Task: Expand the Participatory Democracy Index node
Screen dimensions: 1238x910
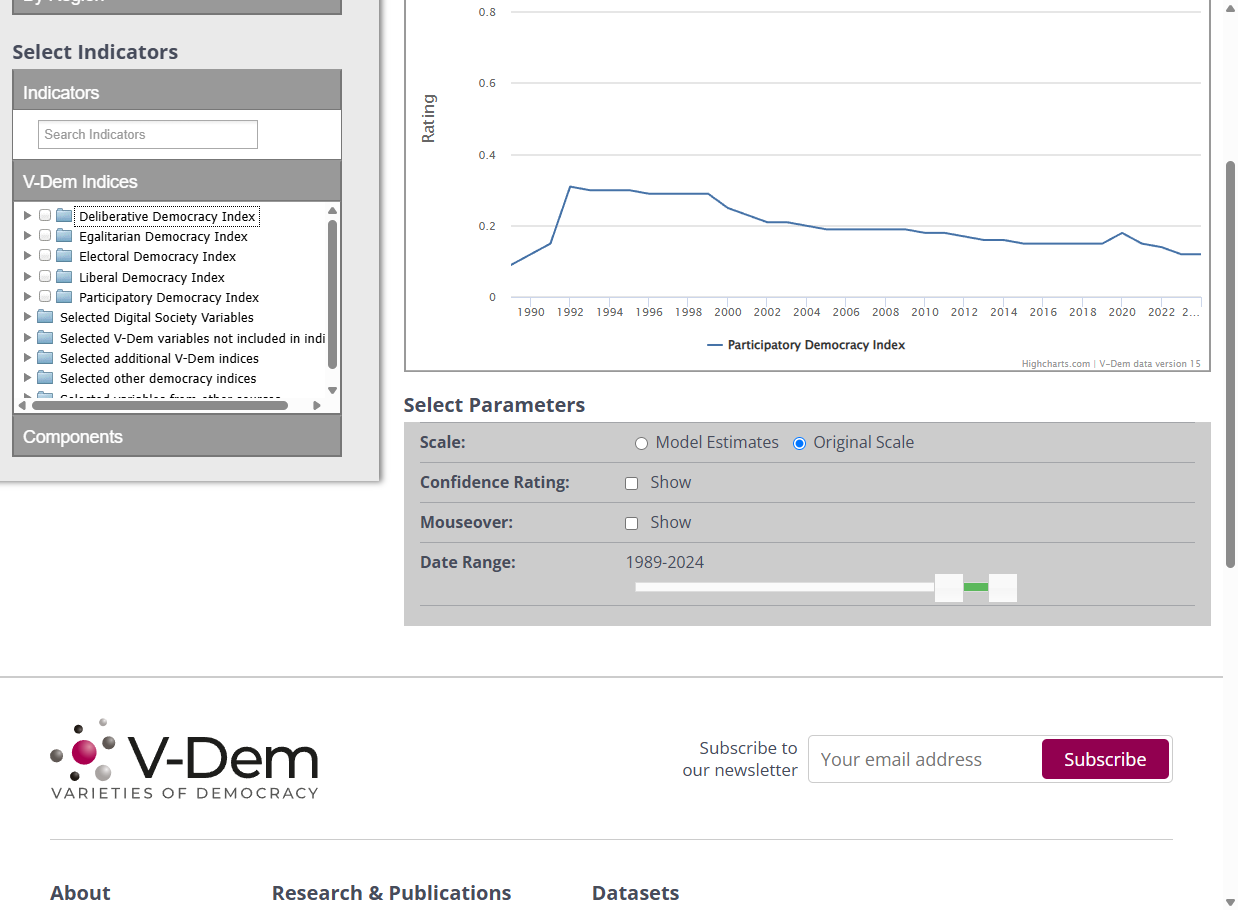Action: point(27,297)
